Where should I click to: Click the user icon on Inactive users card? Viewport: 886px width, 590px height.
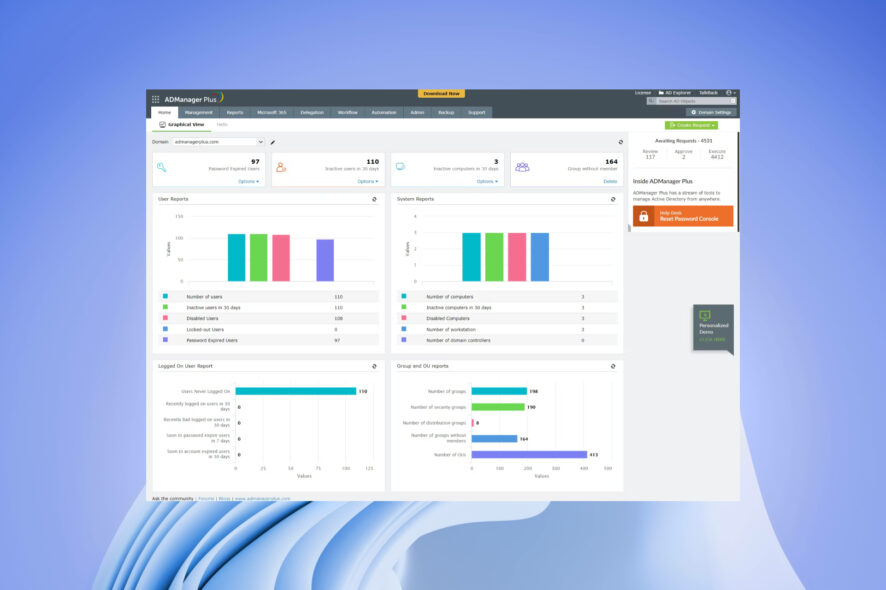(281, 167)
